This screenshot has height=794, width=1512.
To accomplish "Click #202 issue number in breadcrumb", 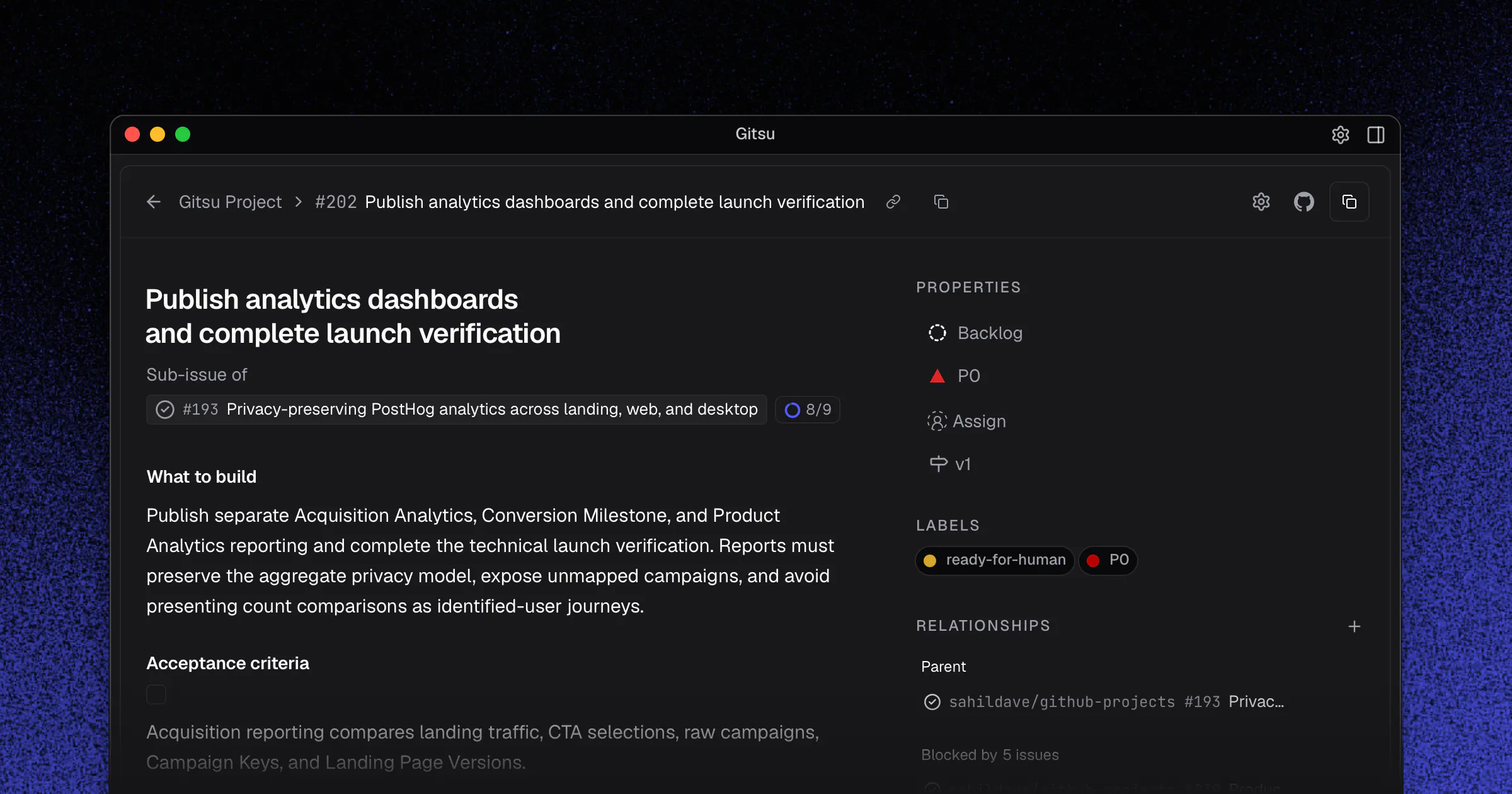I will pos(336,202).
